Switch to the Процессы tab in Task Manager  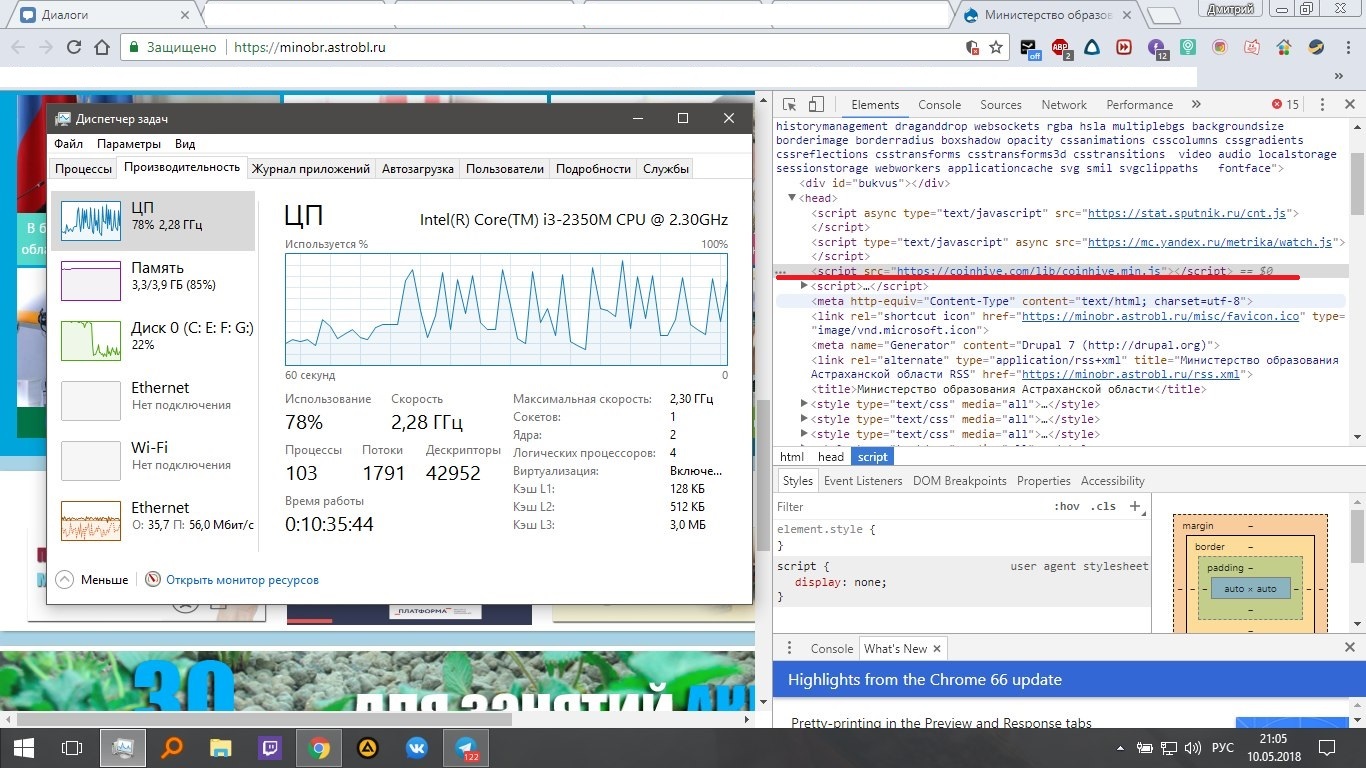click(83, 169)
